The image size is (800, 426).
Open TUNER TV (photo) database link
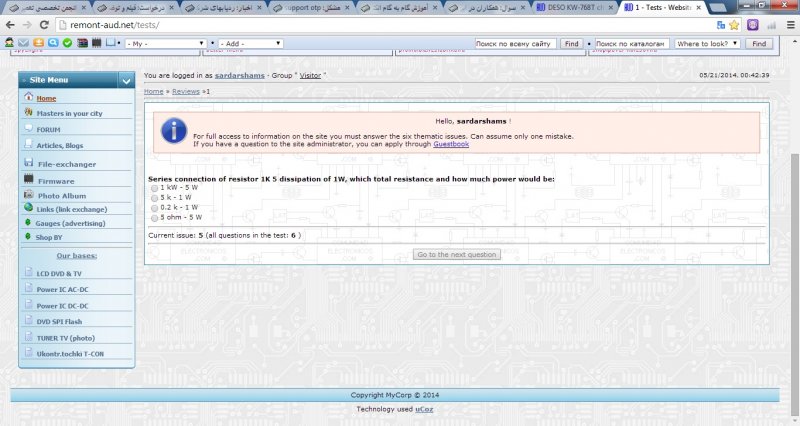point(66,338)
